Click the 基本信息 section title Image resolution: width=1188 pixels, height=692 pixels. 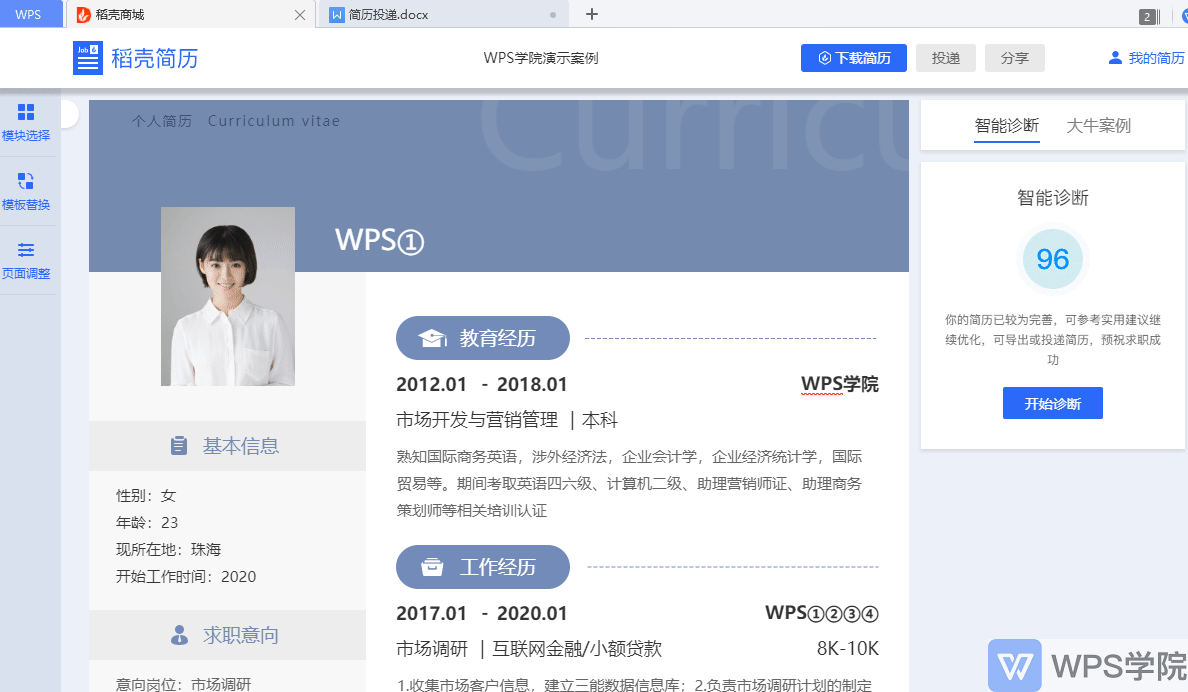[x=241, y=446]
